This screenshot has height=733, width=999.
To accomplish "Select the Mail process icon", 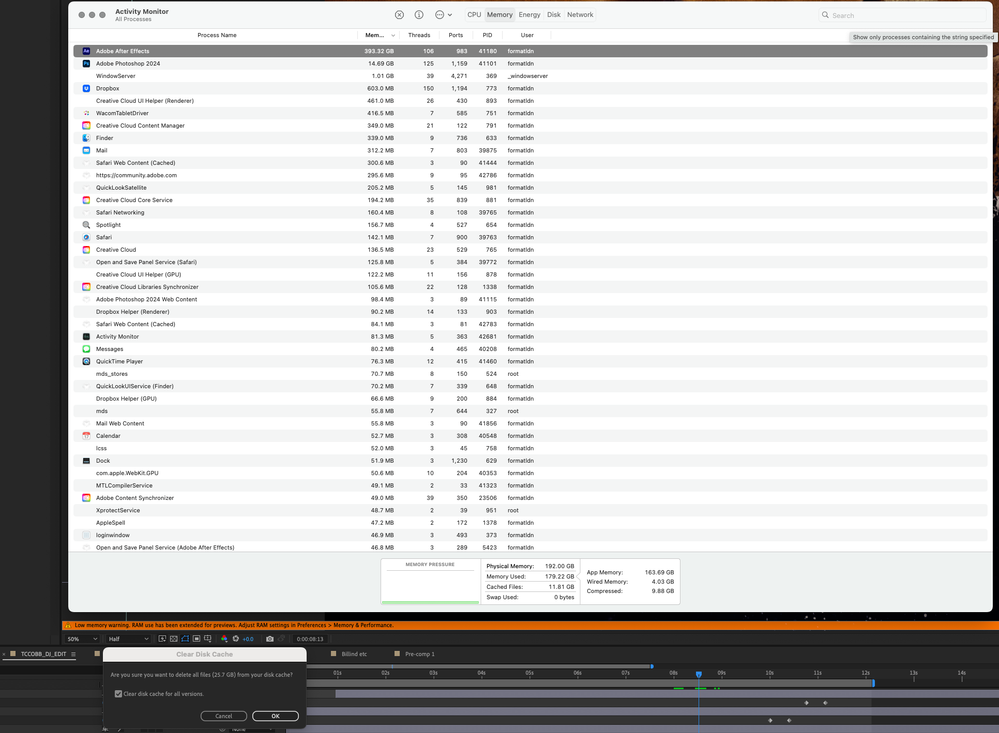I will pos(86,150).
